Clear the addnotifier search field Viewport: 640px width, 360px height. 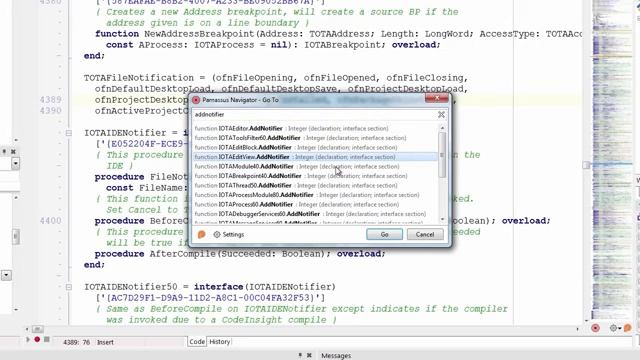pyautogui.click(x=441, y=115)
